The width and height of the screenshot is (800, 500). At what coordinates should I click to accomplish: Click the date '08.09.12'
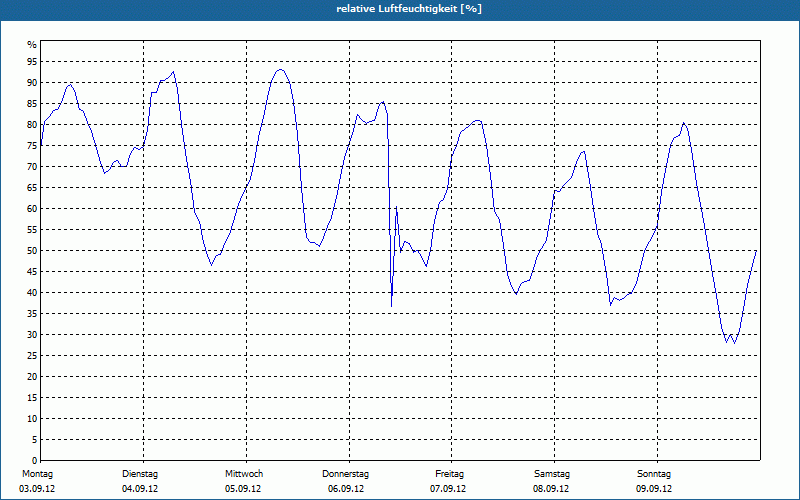click(x=551, y=489)
